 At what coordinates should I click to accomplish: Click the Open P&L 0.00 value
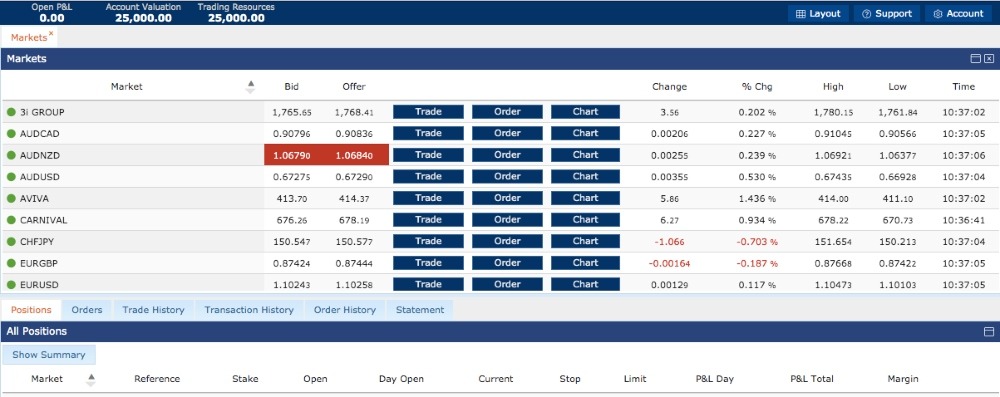[x=52, y=18]
